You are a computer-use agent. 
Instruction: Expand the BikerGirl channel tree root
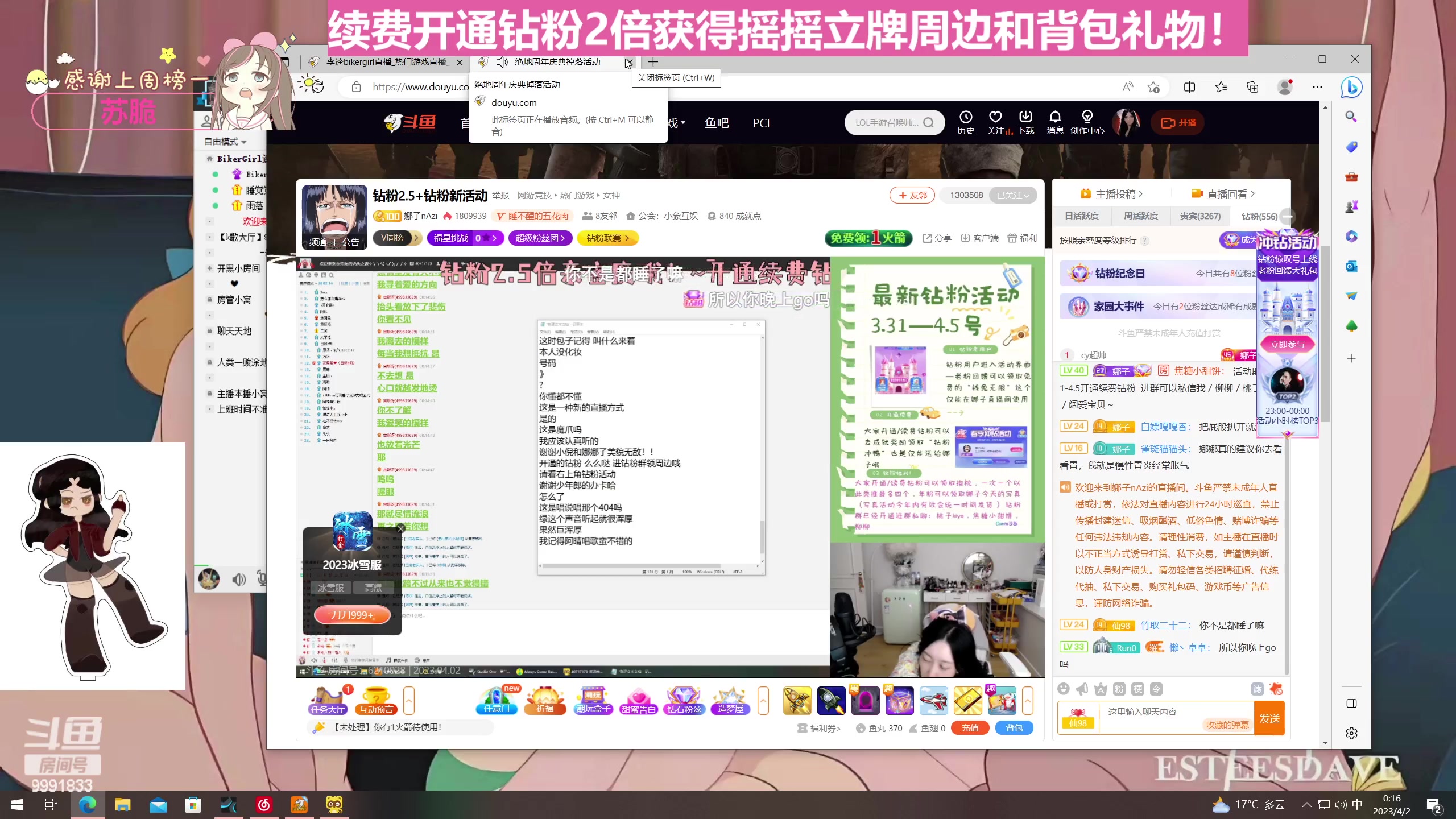tap(210, 159)
